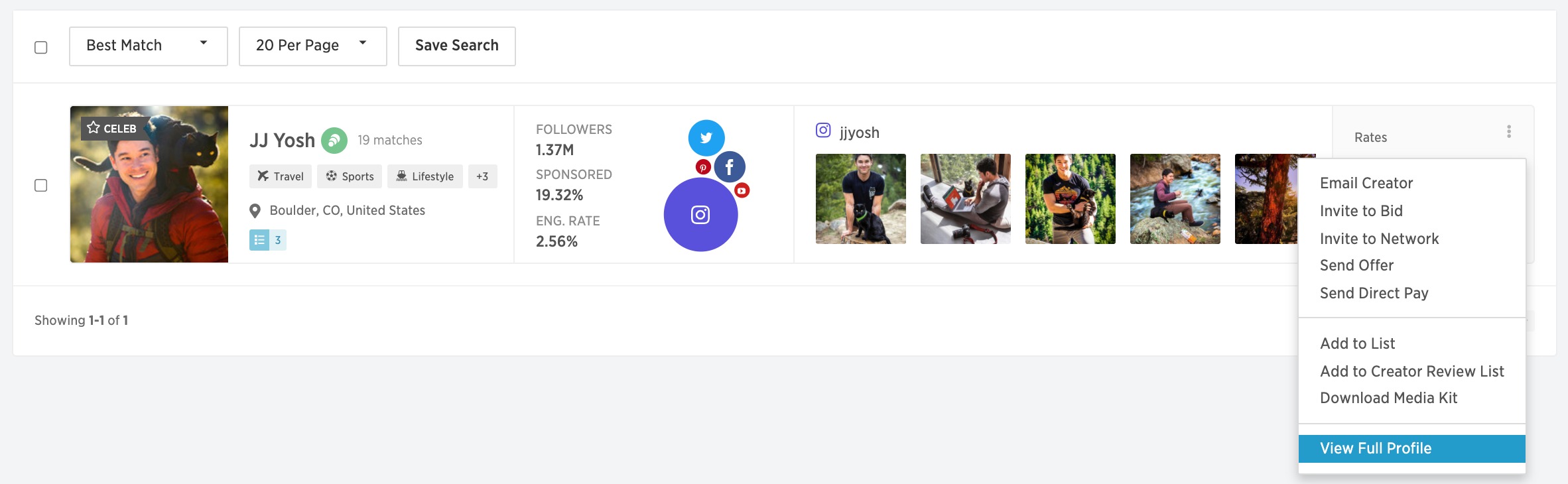Open View Full Profile
1568x484 pixels.
(x=1412, y=449)
